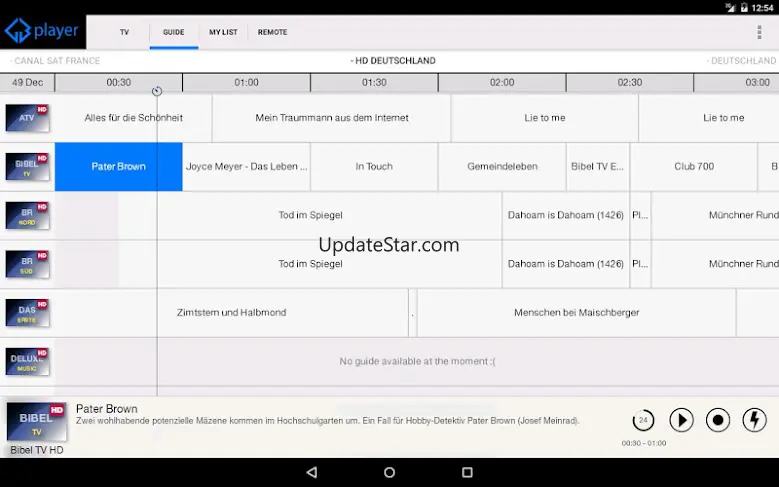779x487 pixels.
Task: Switch to CANAL SAT FRANCE package
Action: click(x=55, y=61)
